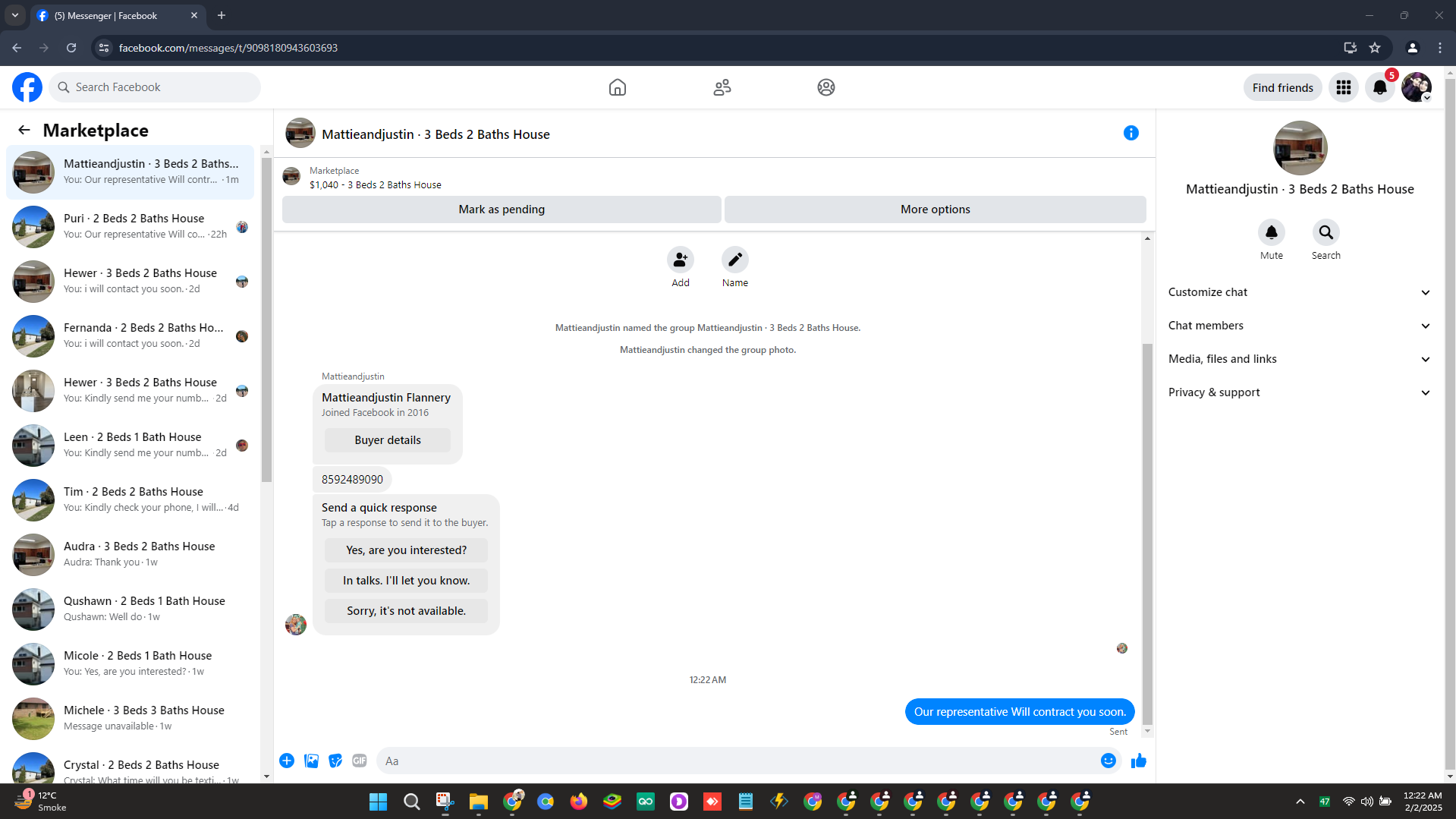Viewport: 1456px width, 819px height.
Task: Add people to the group chat
Action: (681, 260)
